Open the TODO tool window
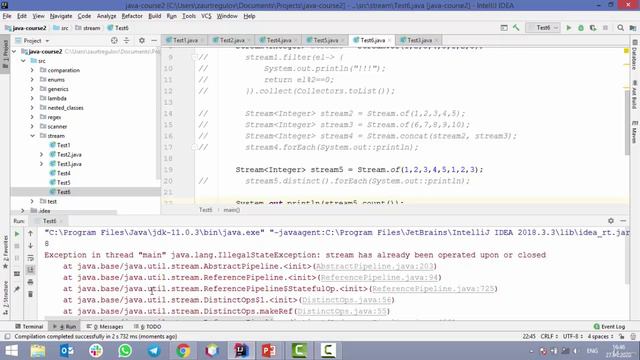 (x=148, y=327)
